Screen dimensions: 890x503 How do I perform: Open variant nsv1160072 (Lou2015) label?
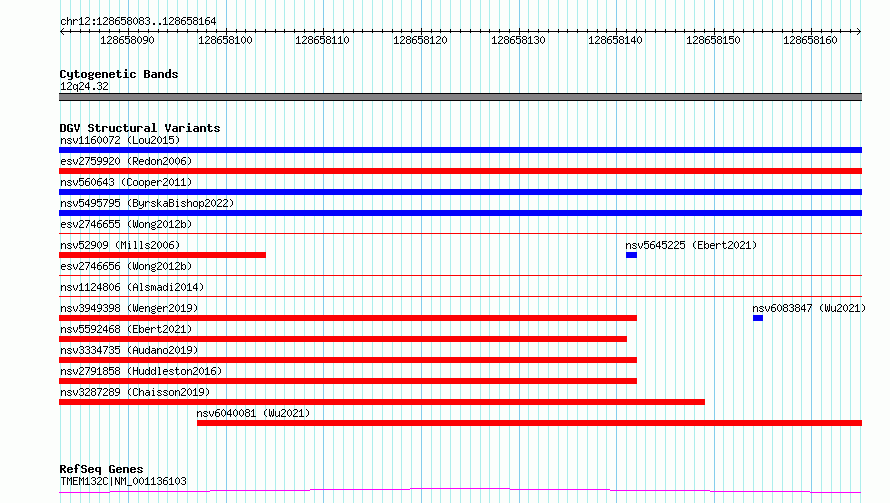click(x=120, y=140)
